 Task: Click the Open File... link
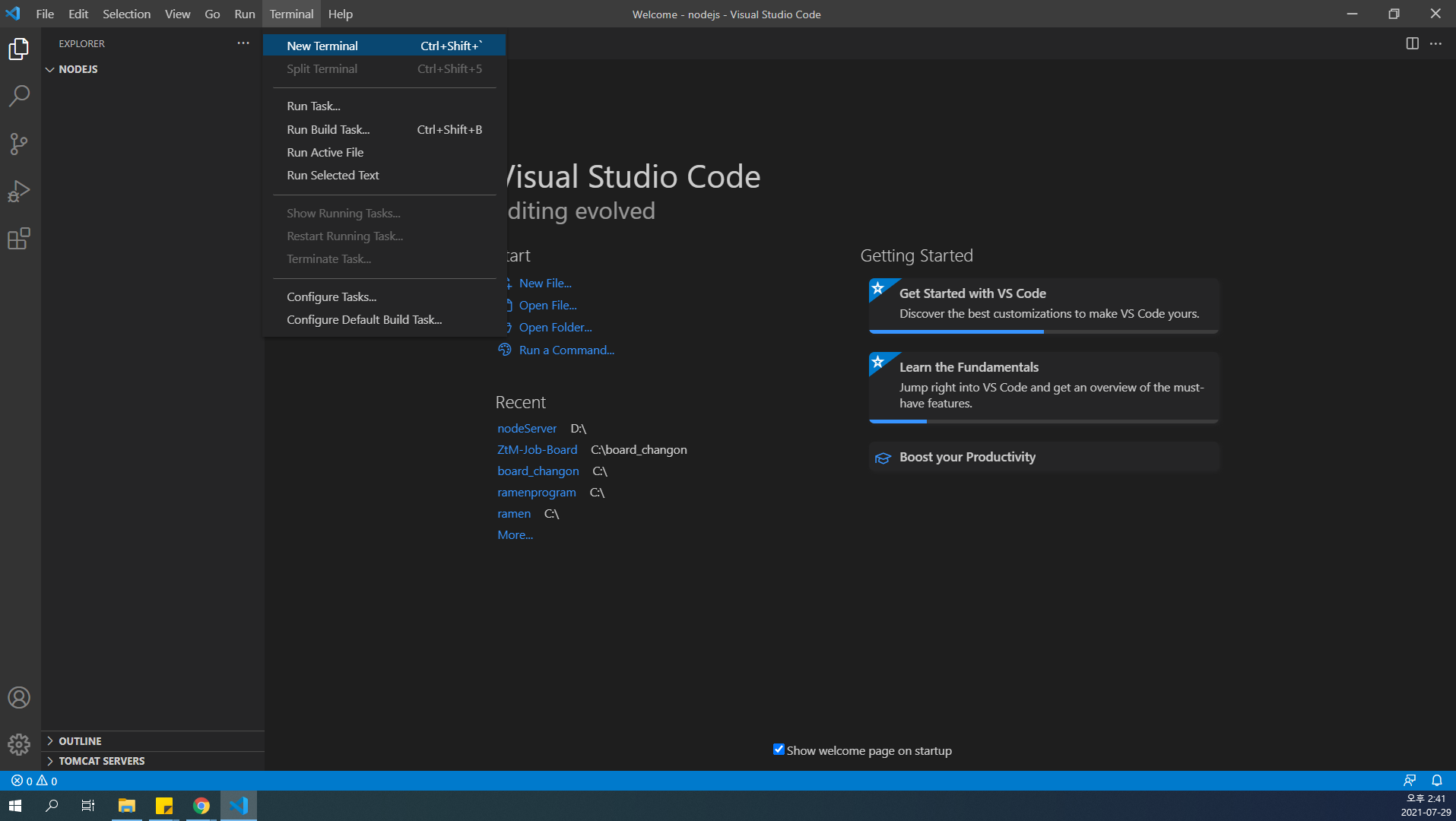point(547,305)
